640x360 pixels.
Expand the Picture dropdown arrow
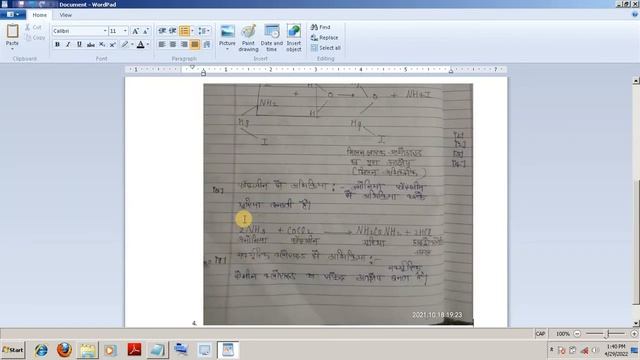(227, 49)
